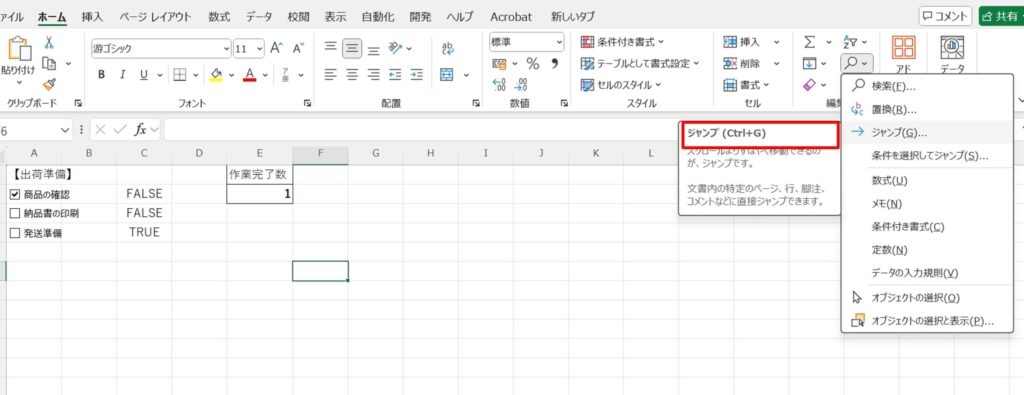
Task: Click inside the formula bar
Action: [x=421, y=130]
